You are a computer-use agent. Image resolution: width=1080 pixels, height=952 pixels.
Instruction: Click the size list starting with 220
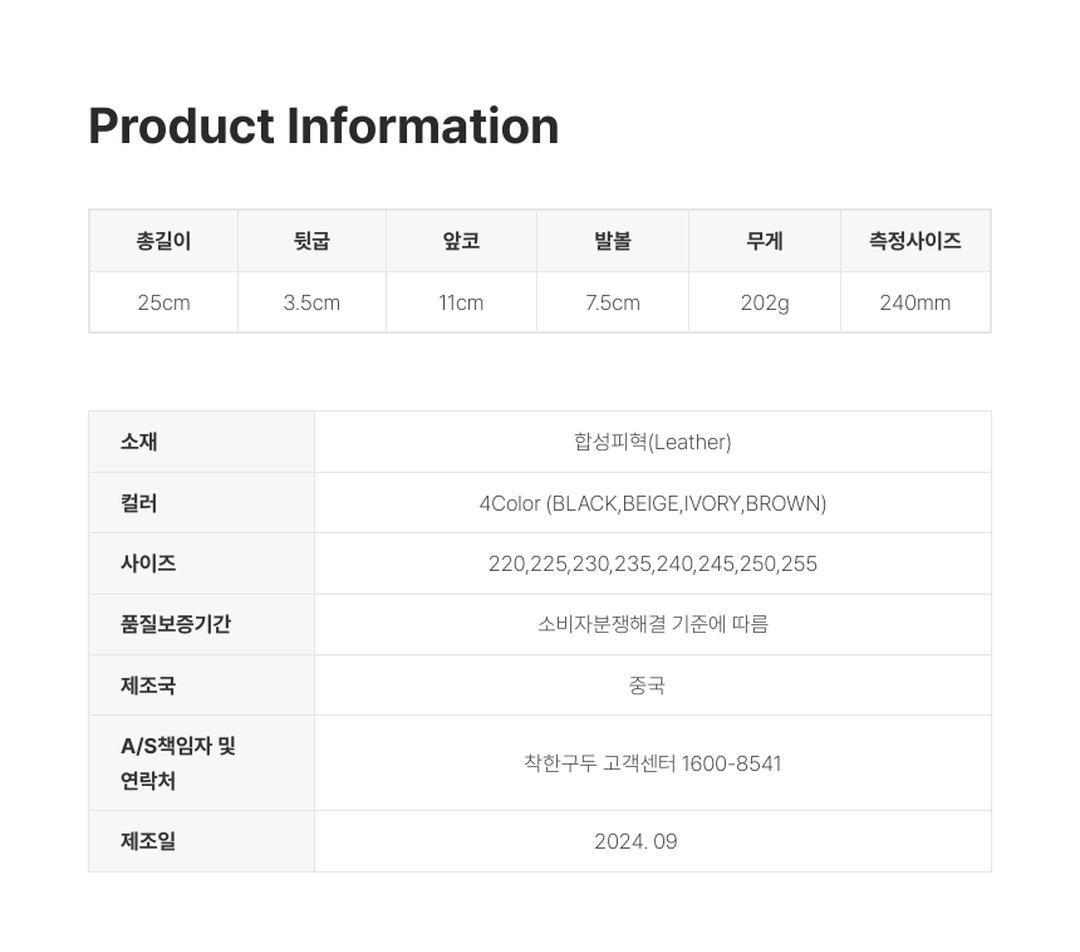652,564
